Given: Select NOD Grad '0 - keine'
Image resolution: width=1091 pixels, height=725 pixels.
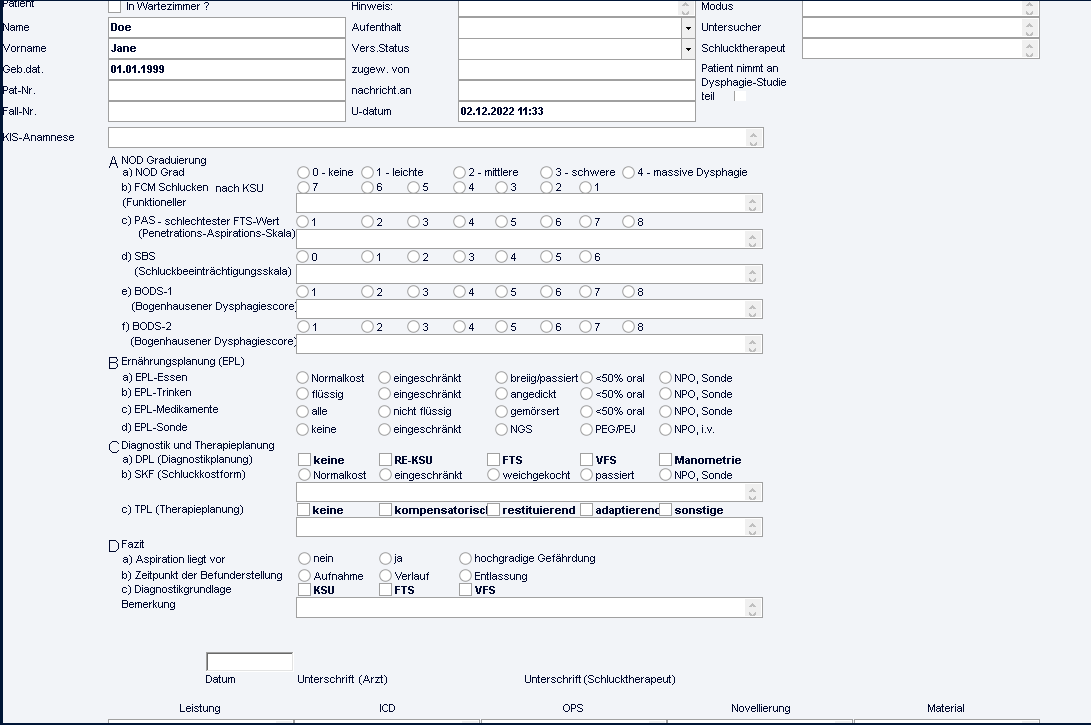Looking at the screenshot, I should (303, 173).
